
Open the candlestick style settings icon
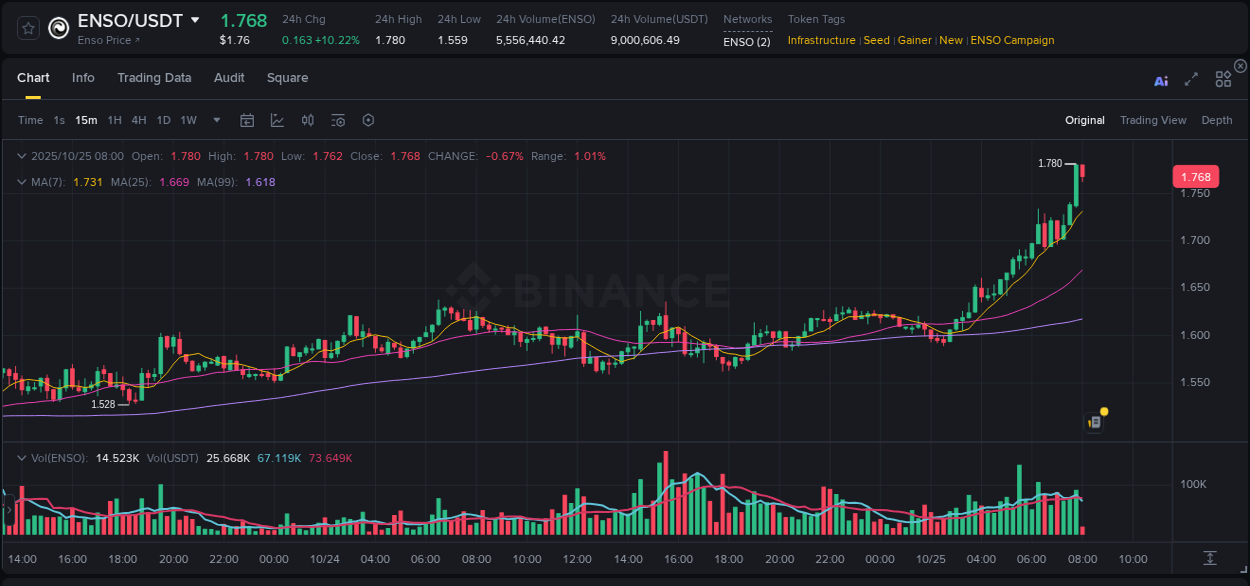click(x=307, y=120)
